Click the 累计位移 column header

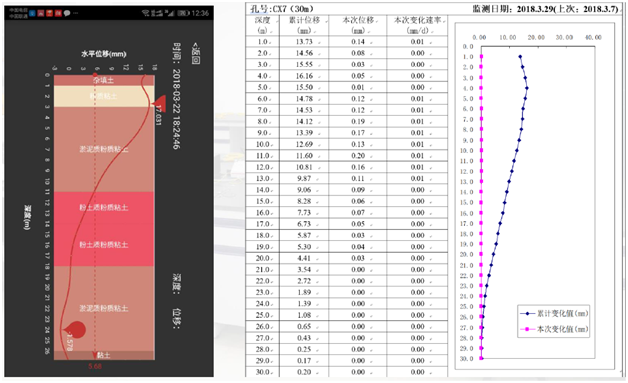point(304,25)
